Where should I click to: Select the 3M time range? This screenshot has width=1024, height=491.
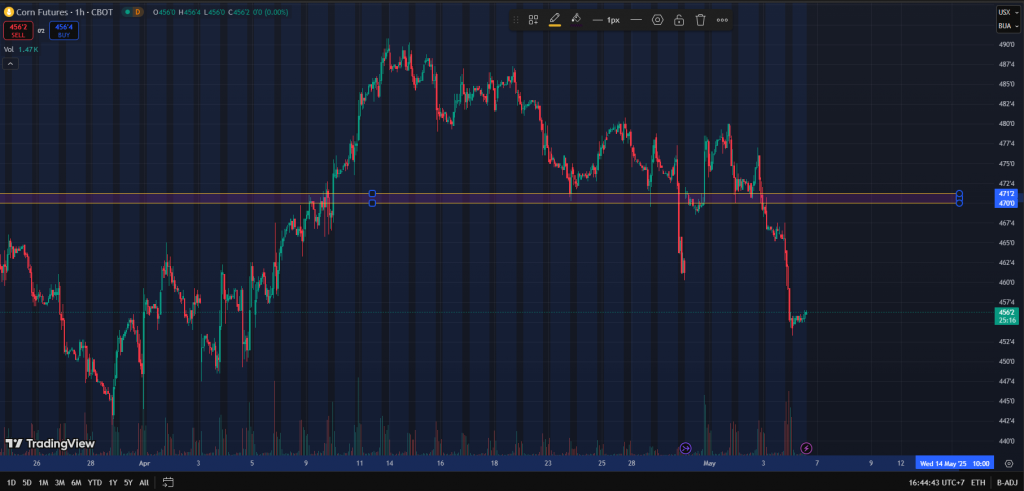(x=59, y=483)
